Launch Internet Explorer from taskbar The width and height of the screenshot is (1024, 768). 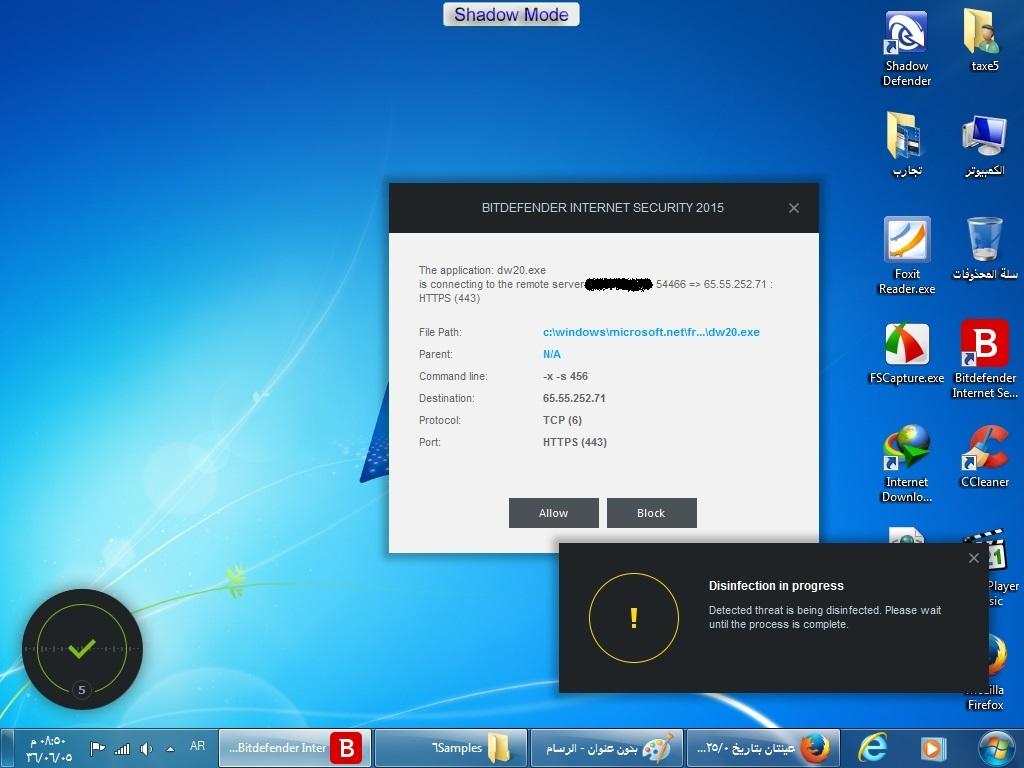(872, 748)
